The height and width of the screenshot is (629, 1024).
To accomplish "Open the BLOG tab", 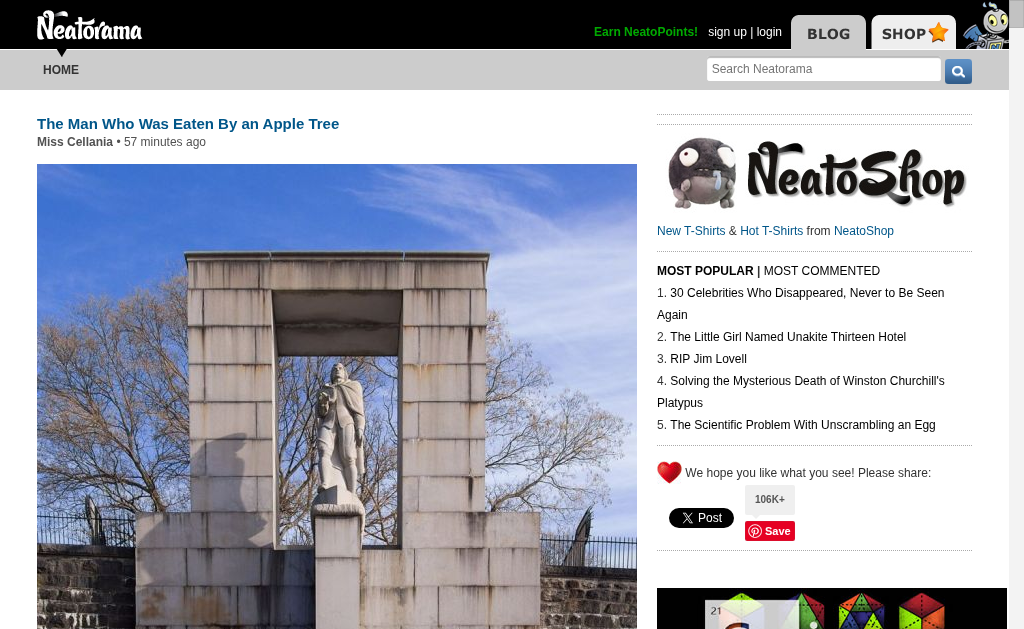I will [x=828, y=33].
